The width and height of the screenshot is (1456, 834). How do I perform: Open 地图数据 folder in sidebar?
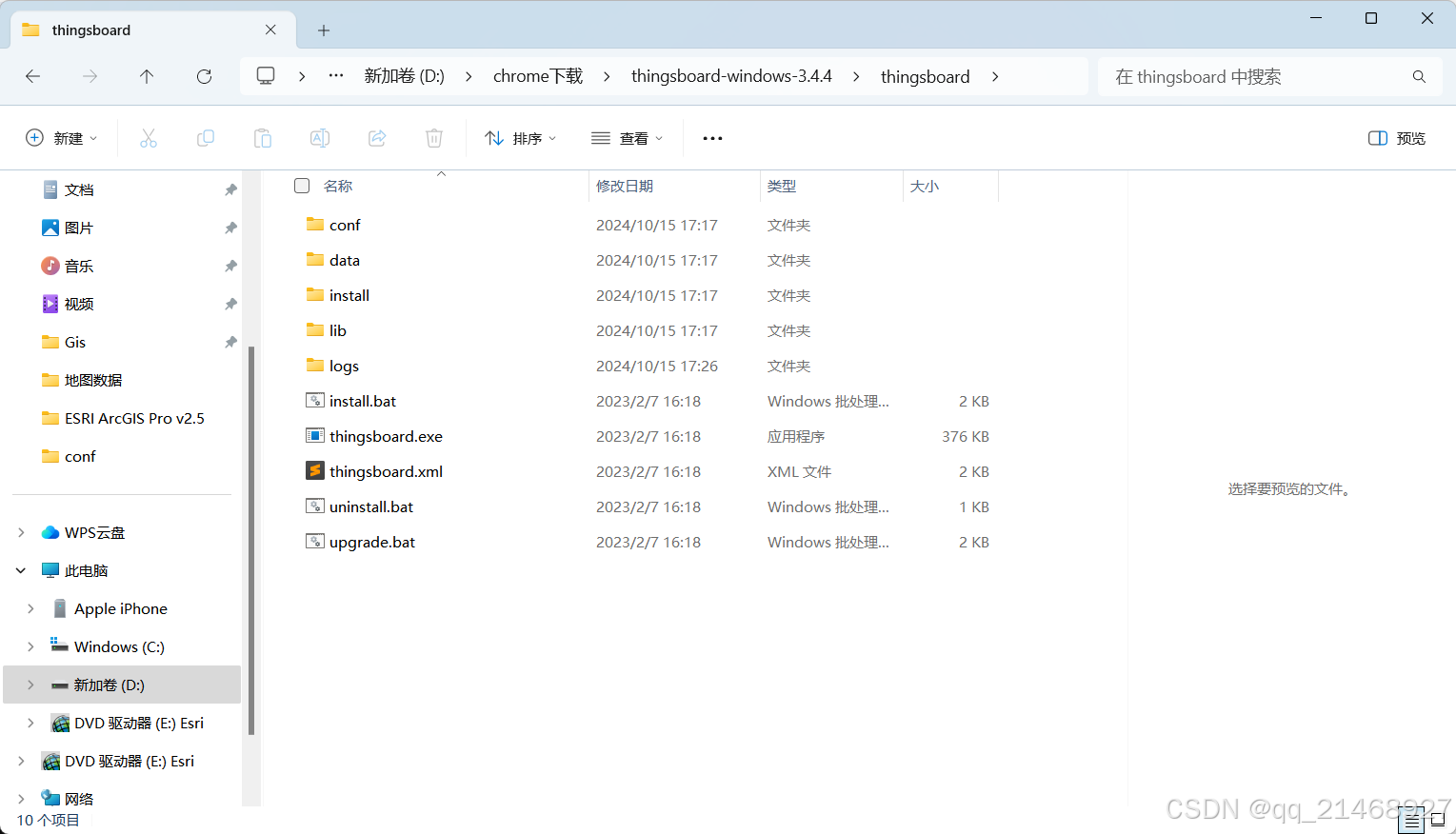[x=93, y=380]
